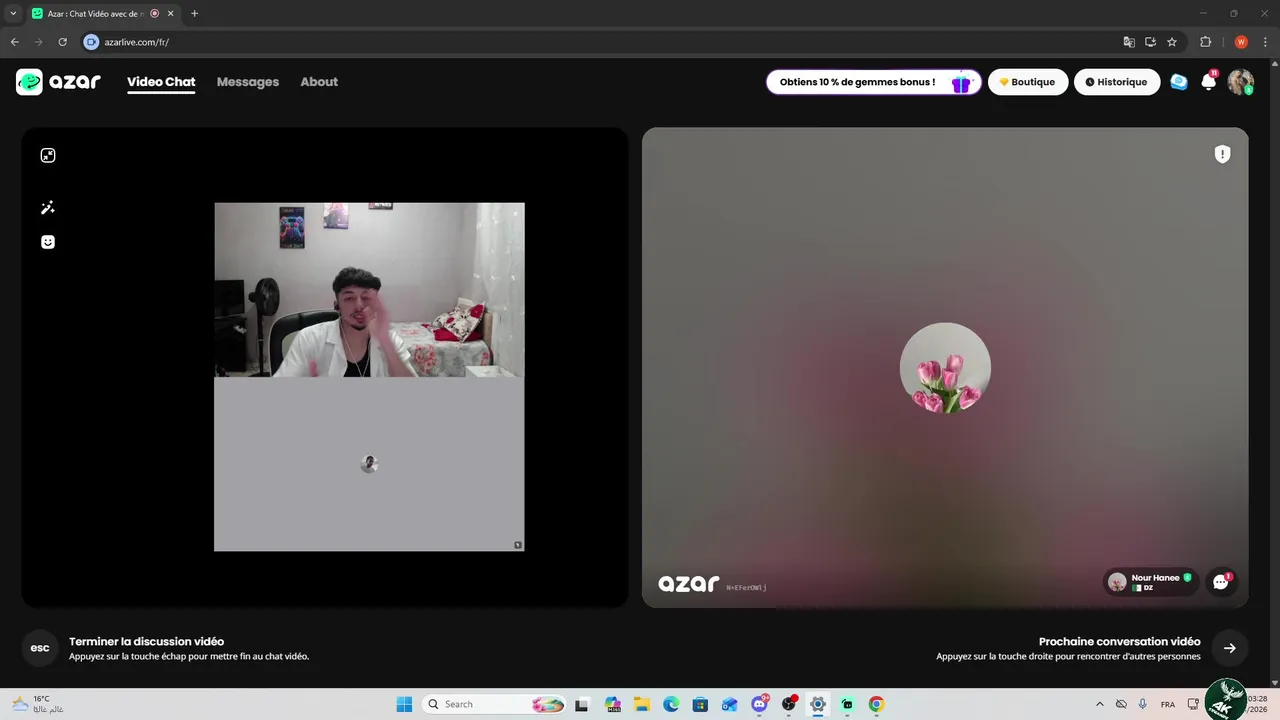Viewport: 1280px width, 720px height.
Task: Open the Chrome three-dot menu
Action: tap(1265, 42)
